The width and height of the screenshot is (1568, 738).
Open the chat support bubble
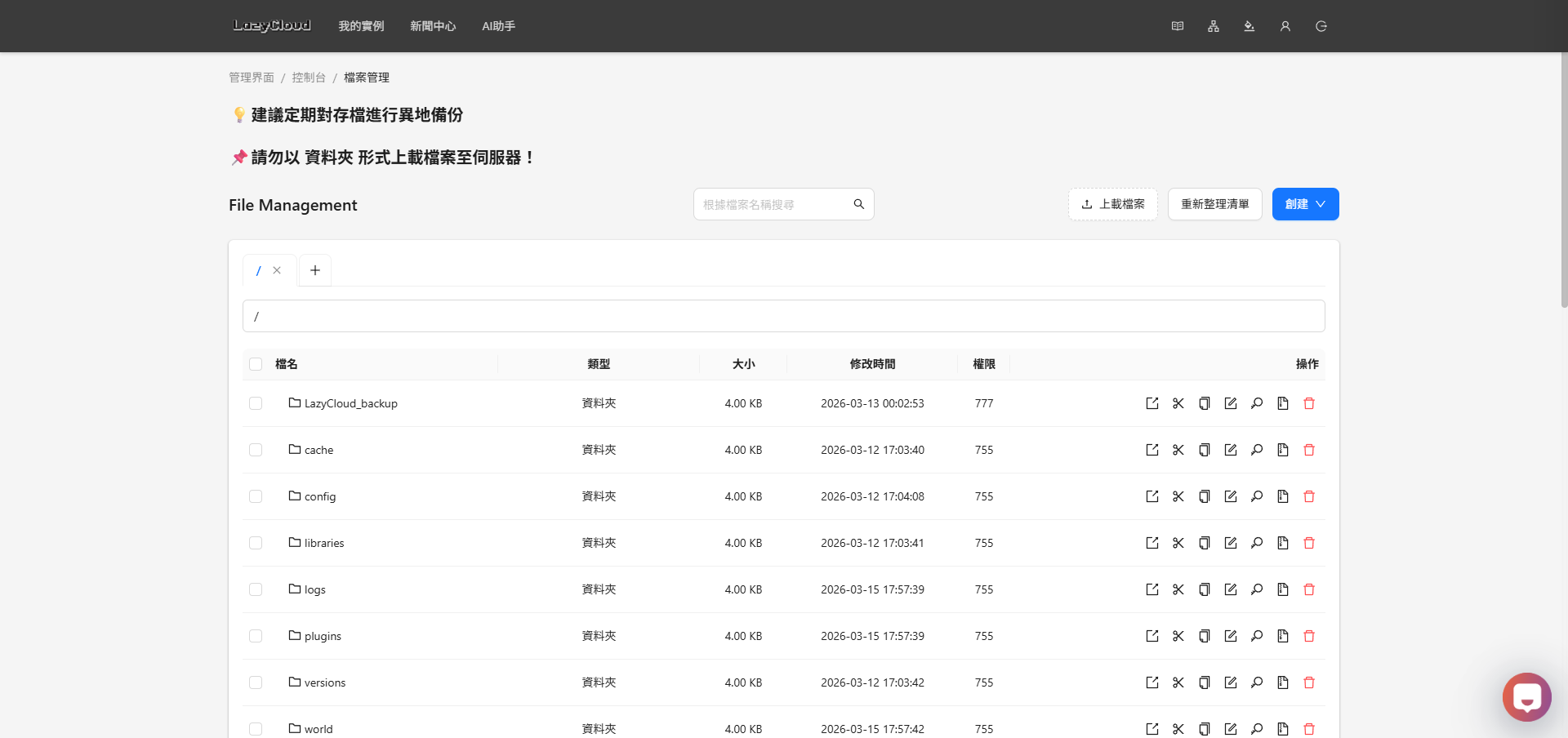1526,697
